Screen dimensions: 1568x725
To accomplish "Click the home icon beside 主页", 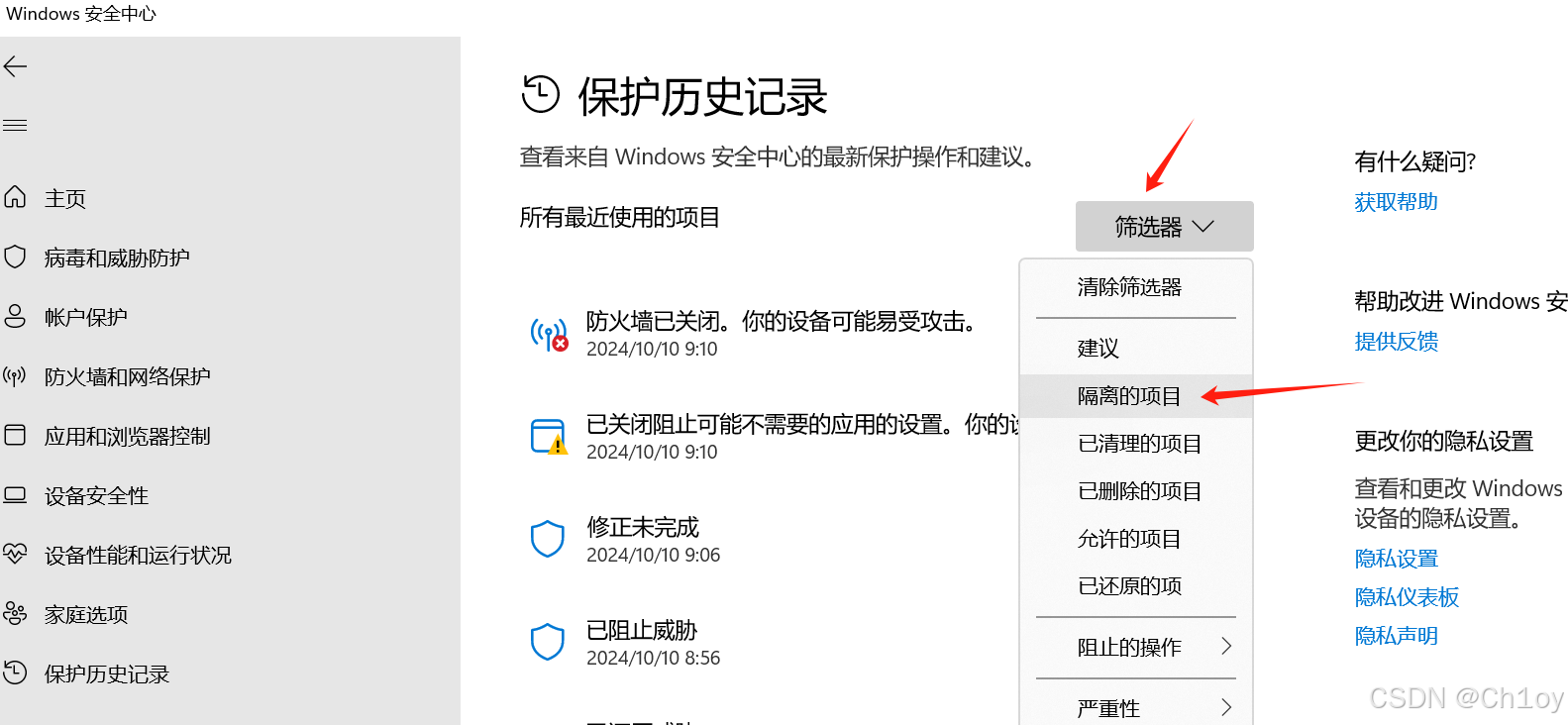I will (x=15, y=197).
